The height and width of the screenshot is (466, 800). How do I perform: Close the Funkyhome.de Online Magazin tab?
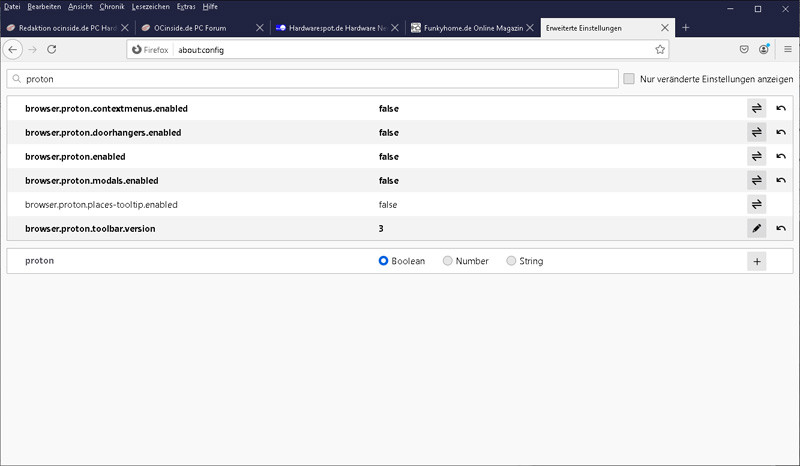pyautogui.click(x=530, y=28)
